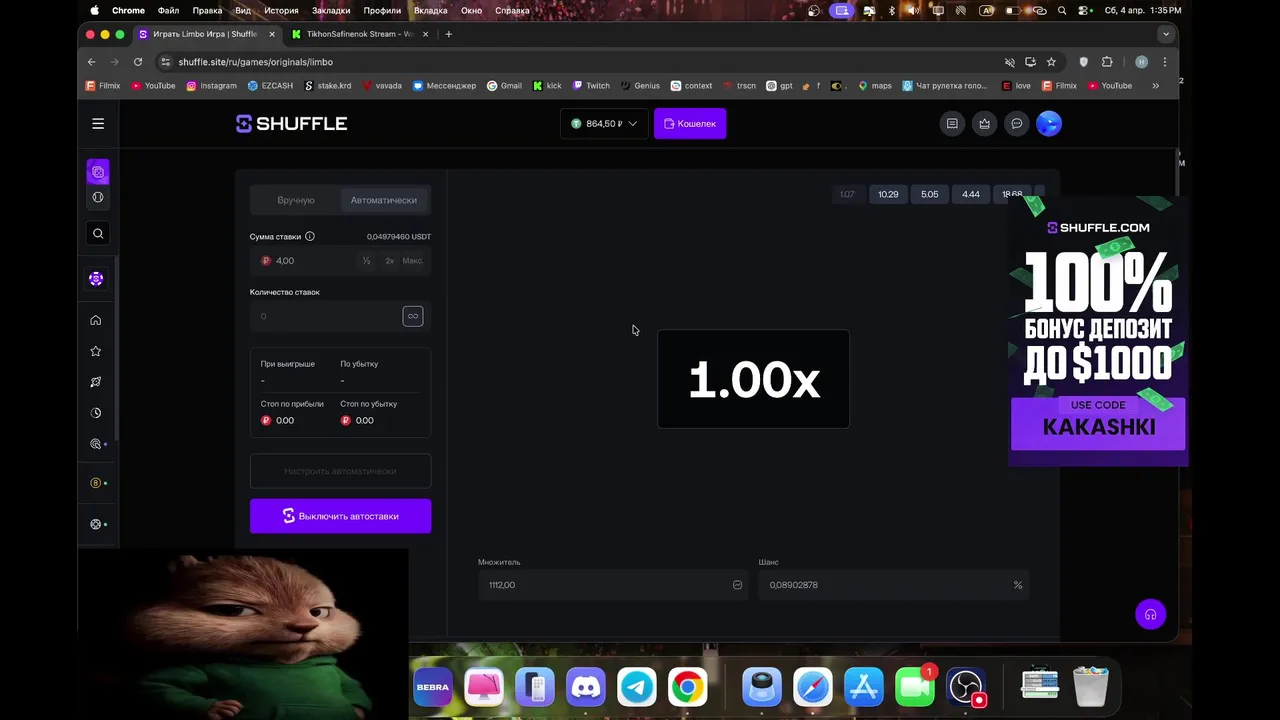Expand the 864,50 ₽ balance dropdown

(x=604, y=124)
